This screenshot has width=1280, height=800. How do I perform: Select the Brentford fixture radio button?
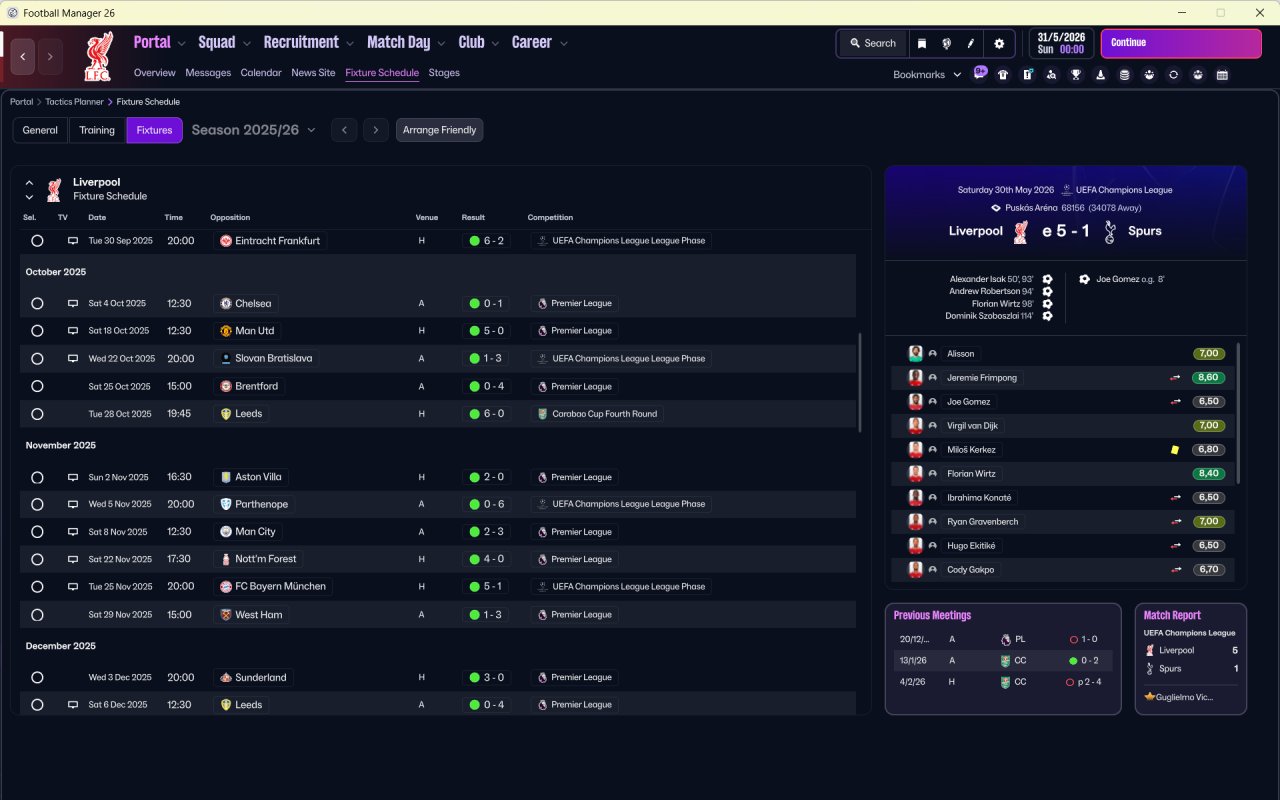click(37, 386)
